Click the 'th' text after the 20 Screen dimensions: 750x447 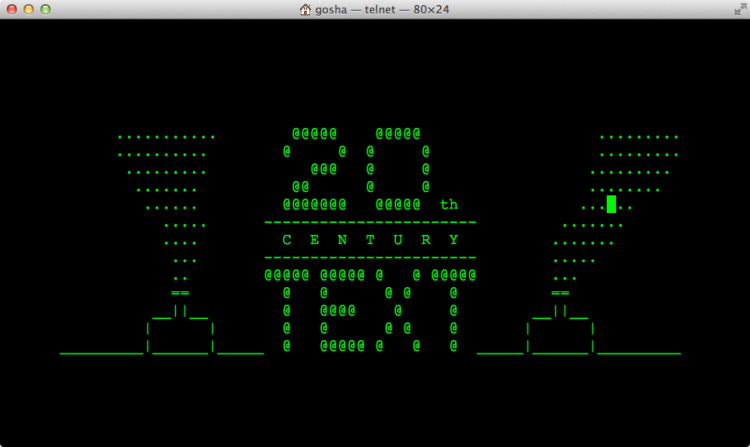[449, 205]
